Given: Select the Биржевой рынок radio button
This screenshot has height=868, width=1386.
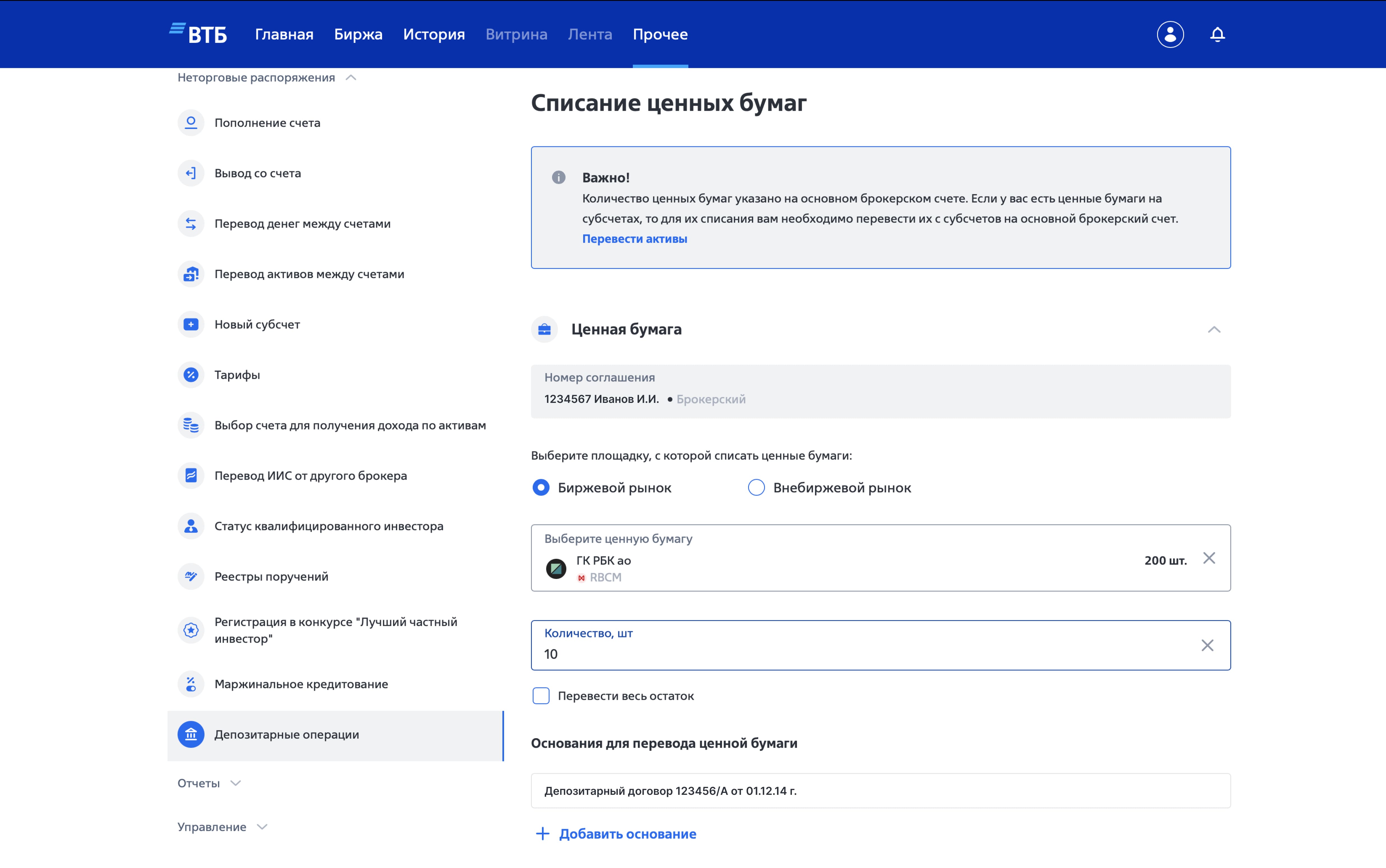Looking at the screenshot, I should [541, 487].
